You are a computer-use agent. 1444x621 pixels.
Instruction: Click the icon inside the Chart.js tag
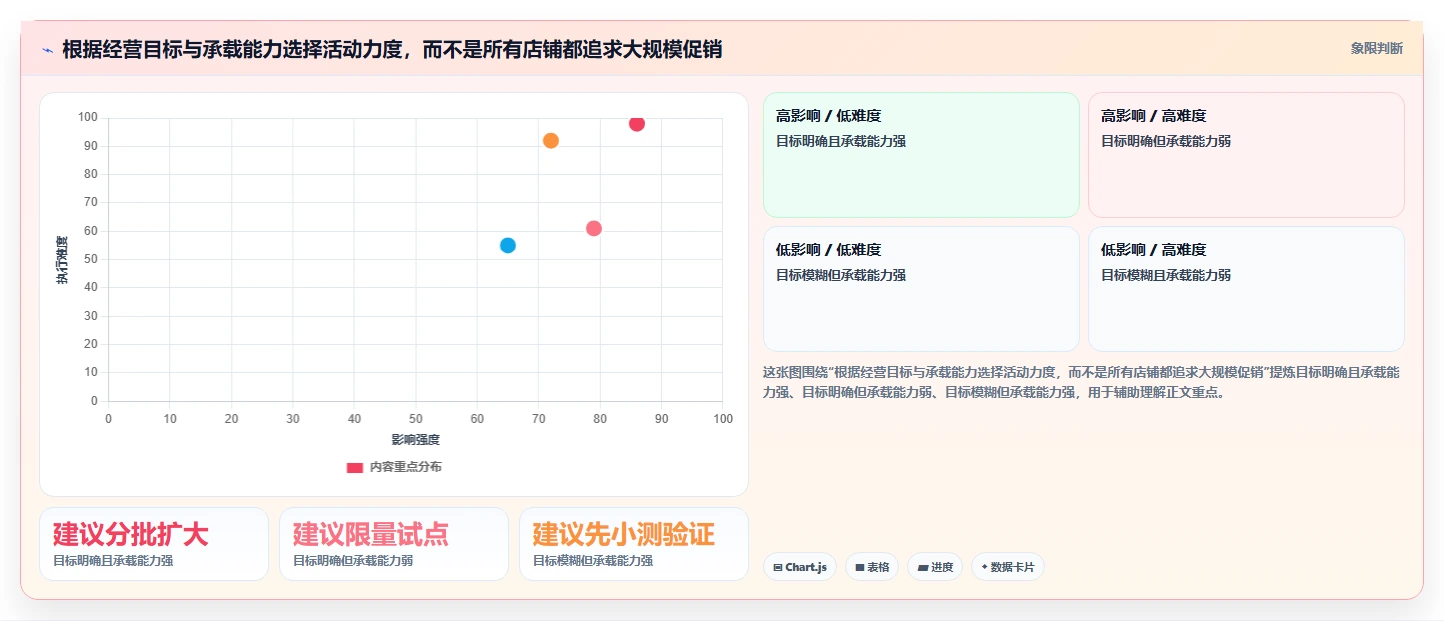778,567
